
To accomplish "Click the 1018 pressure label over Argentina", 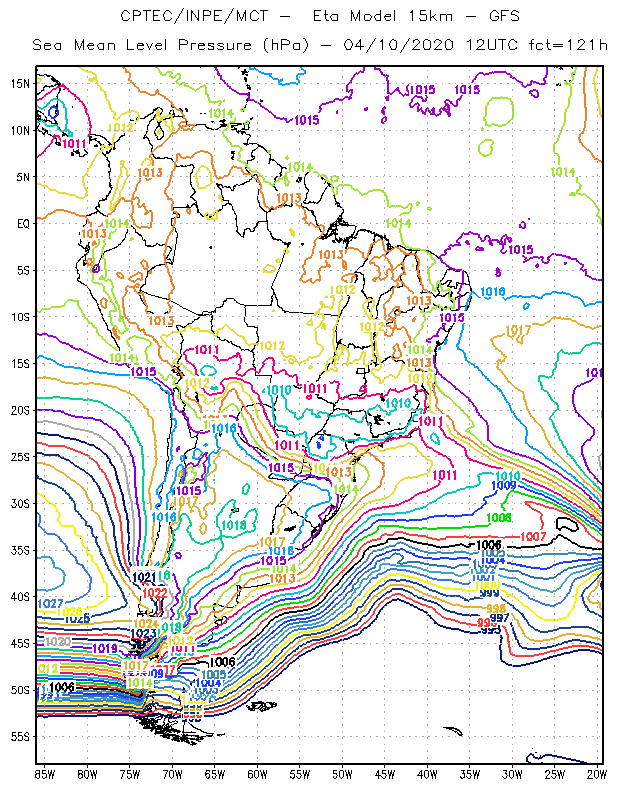I will click(234, 525).
